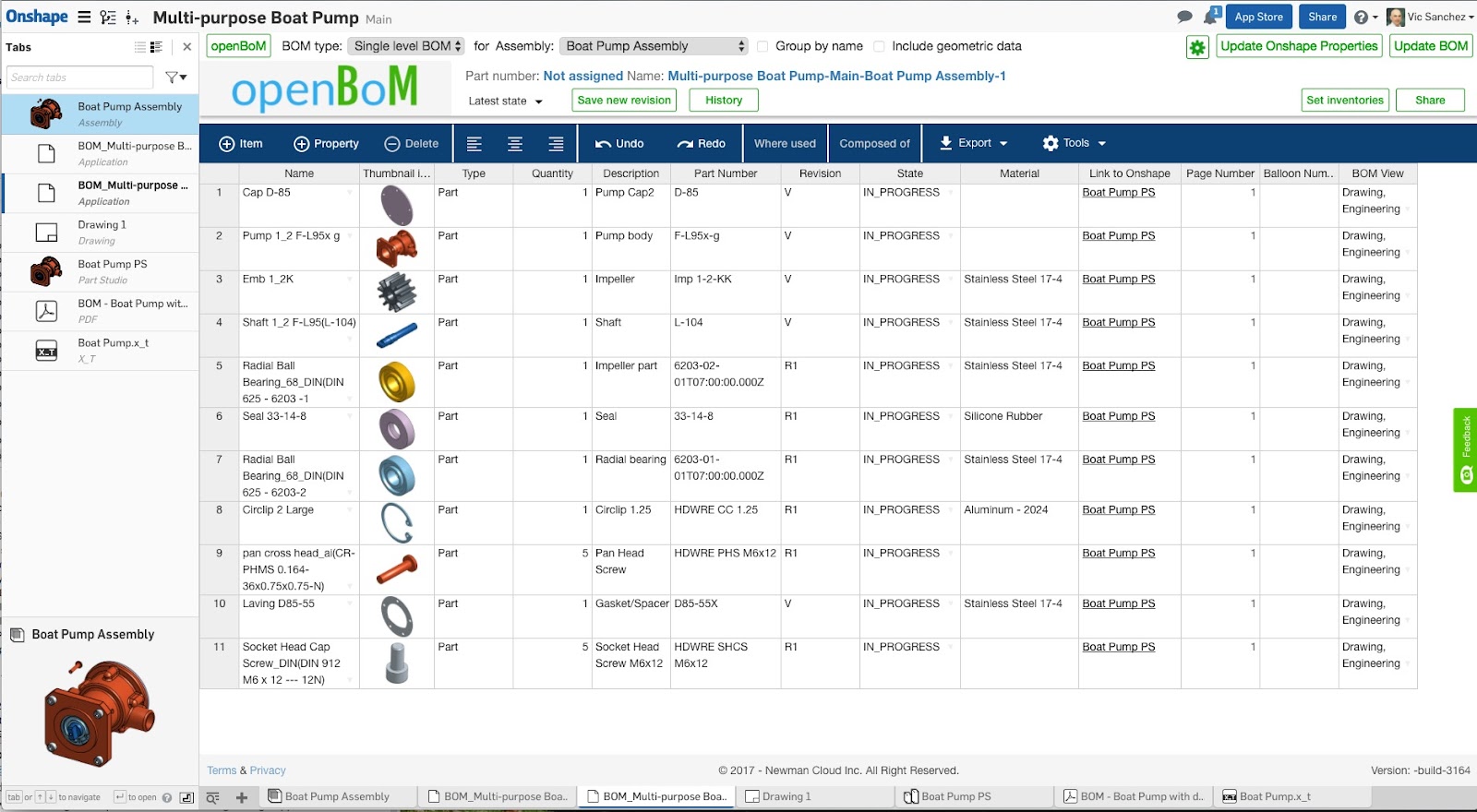Image resolution: width=1477 pixels, height=812 pixels.
Task: Select Boat Pump.x_t in Tabs panel
Action: tap(100, 351)
